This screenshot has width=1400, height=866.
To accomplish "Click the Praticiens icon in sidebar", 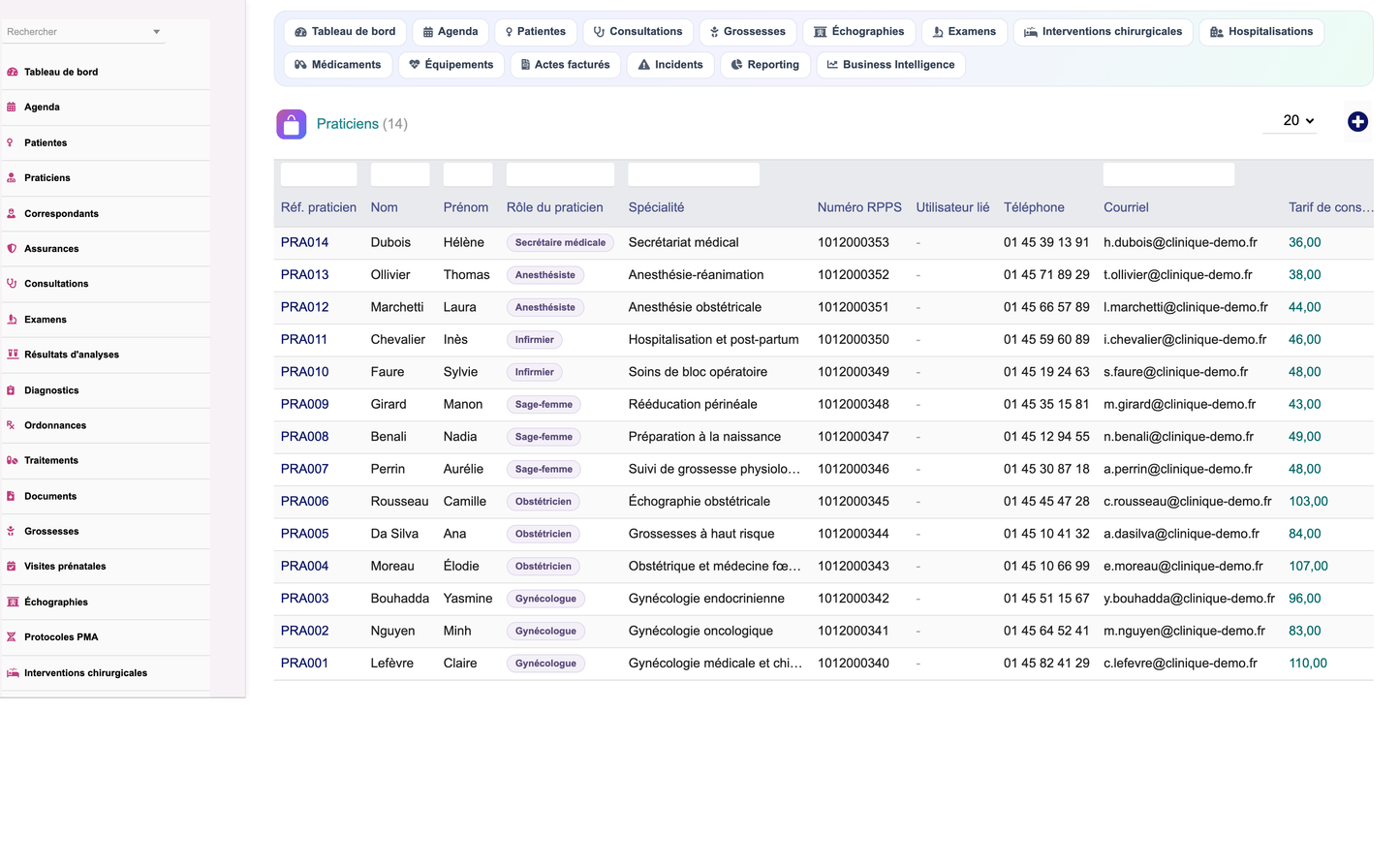I will click(12, 178).
